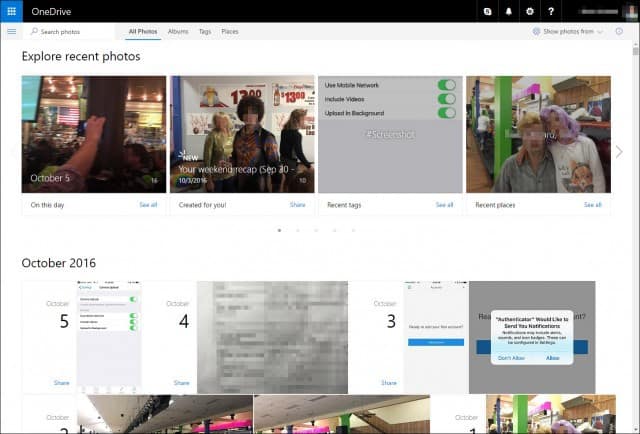Switch to the Albums tab

[x=178, y=31]
